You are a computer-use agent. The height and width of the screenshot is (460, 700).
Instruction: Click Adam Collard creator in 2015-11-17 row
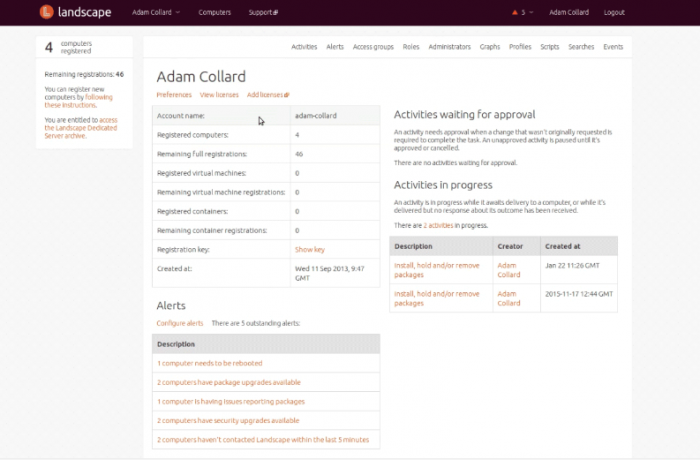point(509,298)
